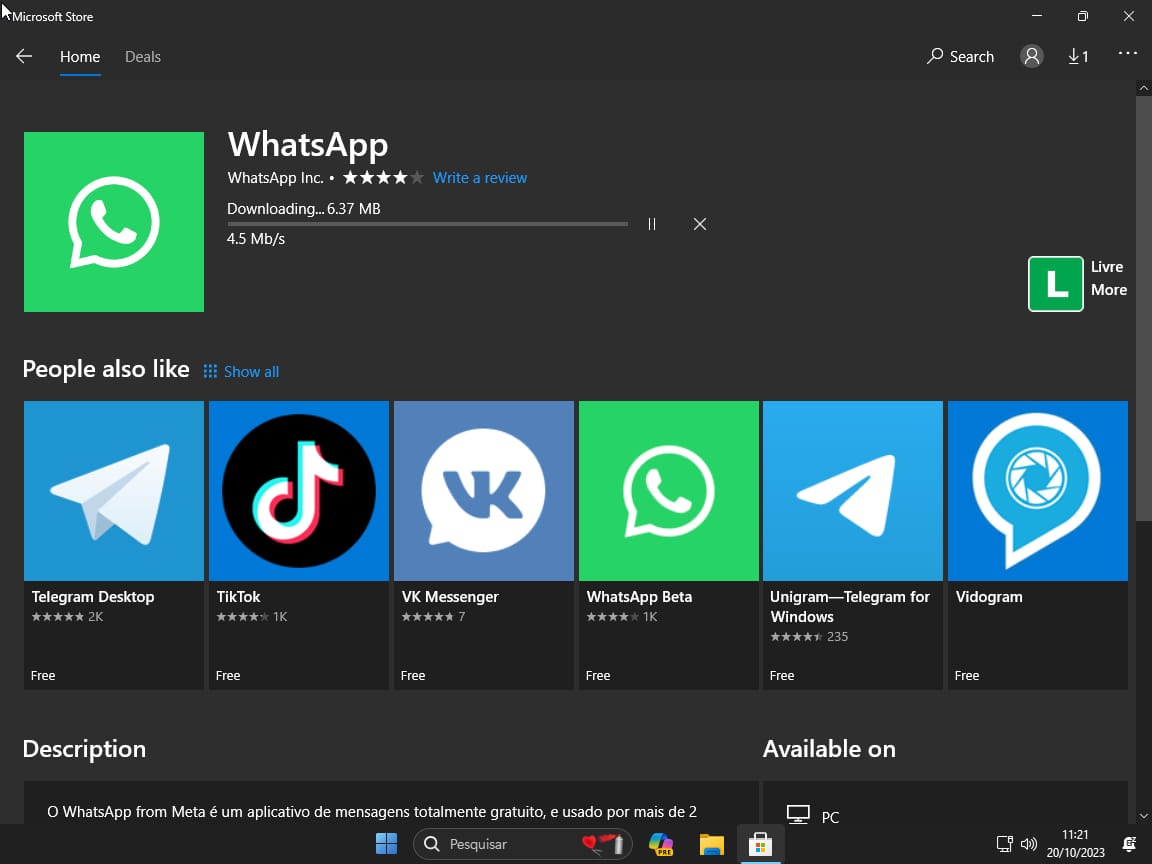This screenshot has height=864, width=1152.
Task: Open the Vidogram app tile
Action: coord(1037,490)
